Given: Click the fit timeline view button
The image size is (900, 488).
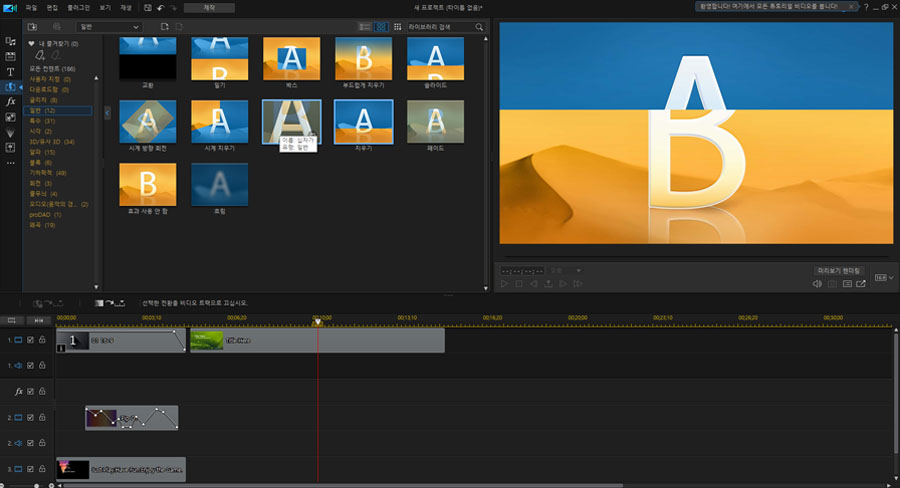Looking at the screenshot, I should coord(38,320).
